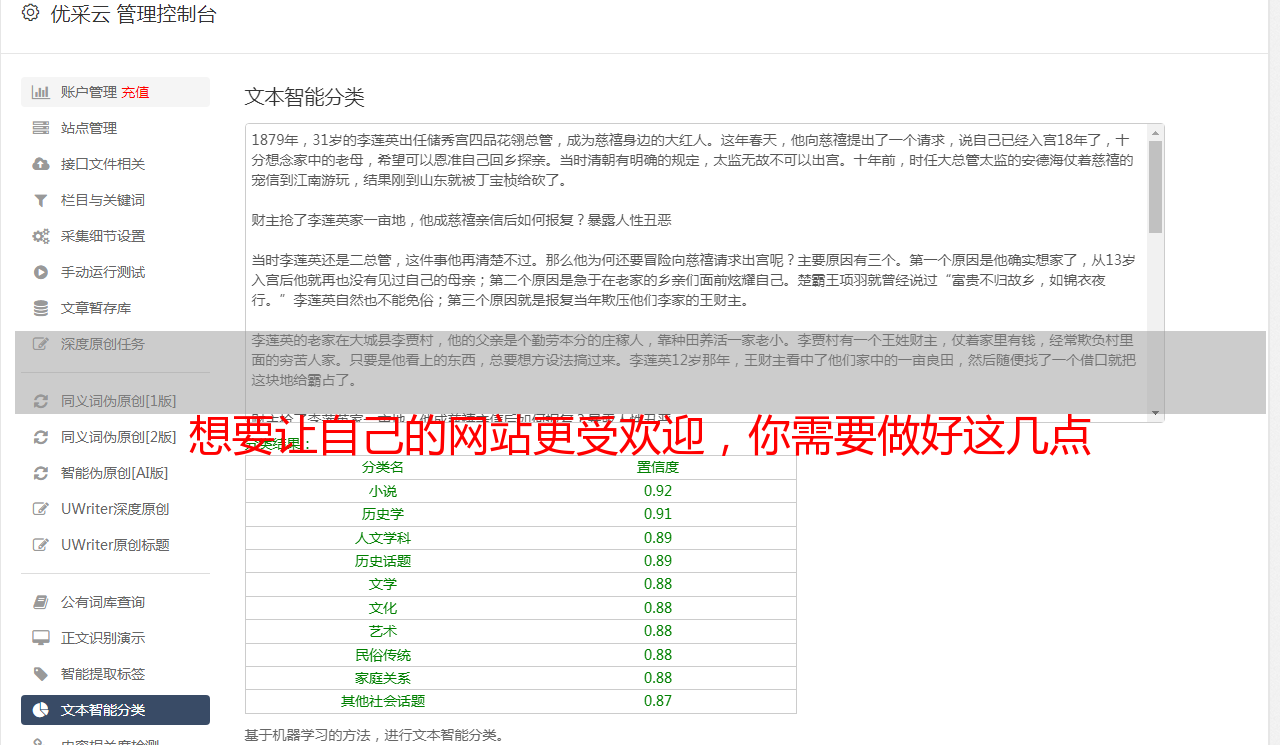This screenshot has width=1280, height=745.
Task: Click the 0.87 confidence value
Action: click(x=658, y=701)
